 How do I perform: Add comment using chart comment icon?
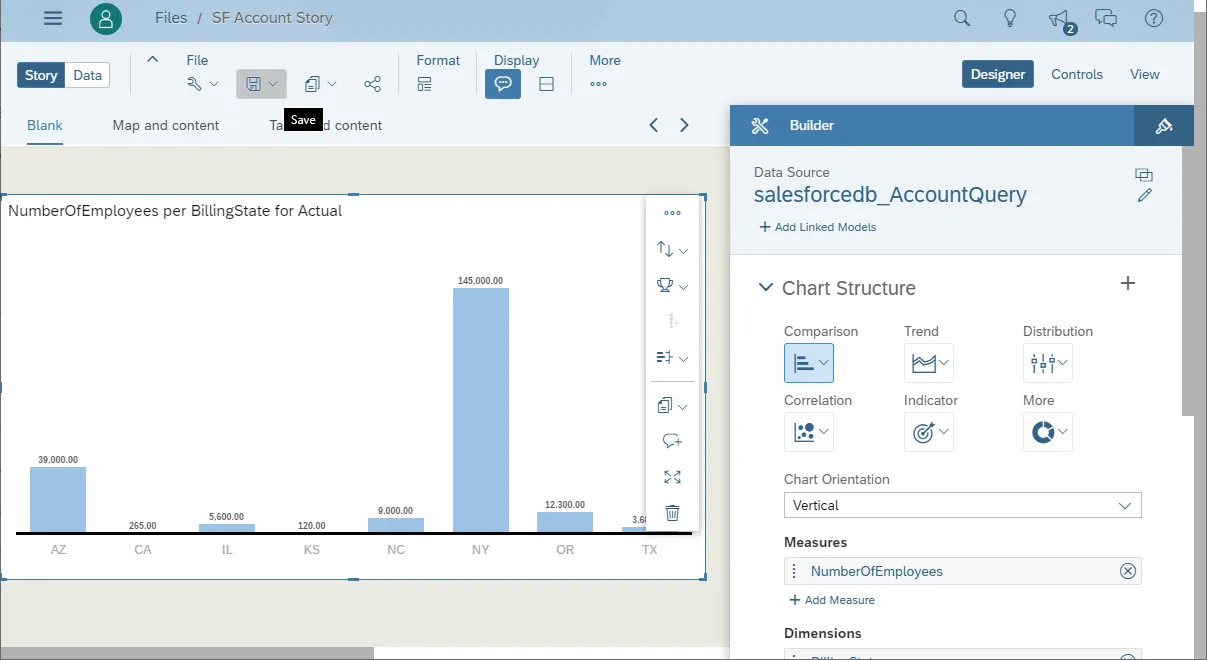[672, 441]
